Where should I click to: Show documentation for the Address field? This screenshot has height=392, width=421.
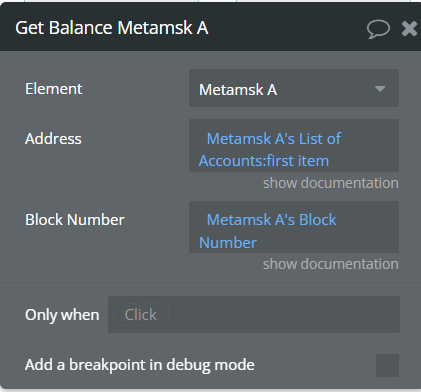(x=331, y=183)
